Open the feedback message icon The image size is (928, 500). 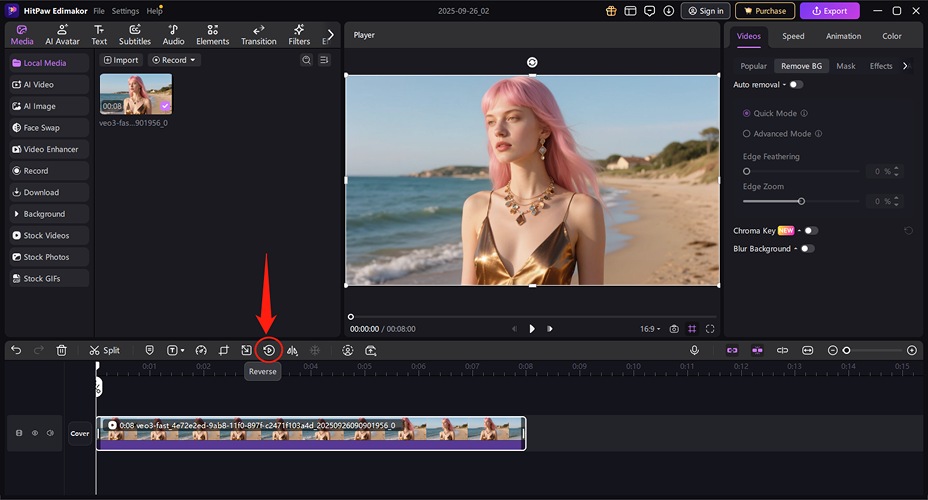coord(649,11)
